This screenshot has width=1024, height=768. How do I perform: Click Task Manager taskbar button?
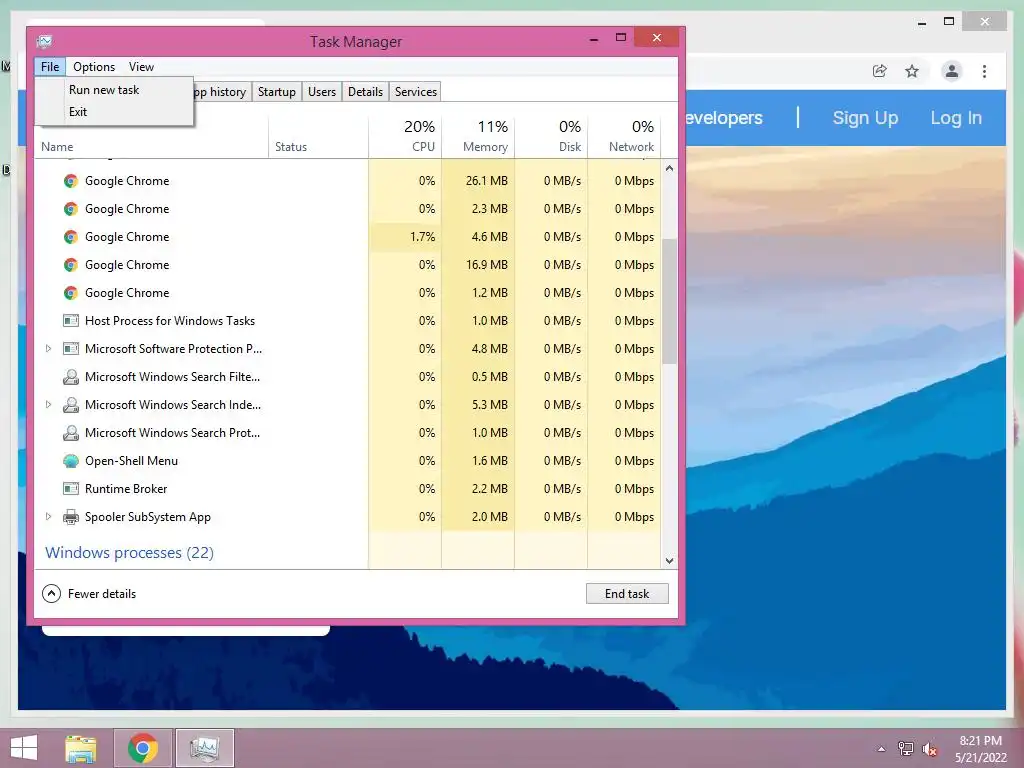click(205, 748)
